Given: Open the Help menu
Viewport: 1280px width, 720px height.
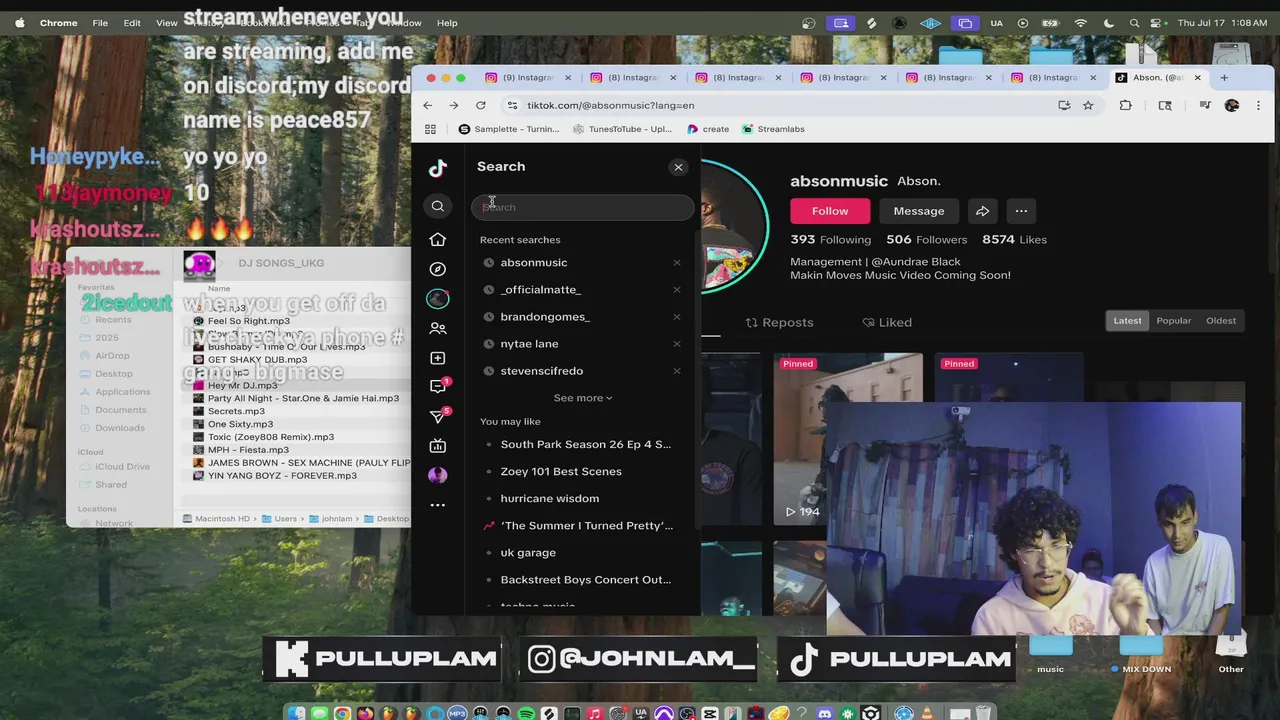Looking at the screenshot, I should pos(447,23).
